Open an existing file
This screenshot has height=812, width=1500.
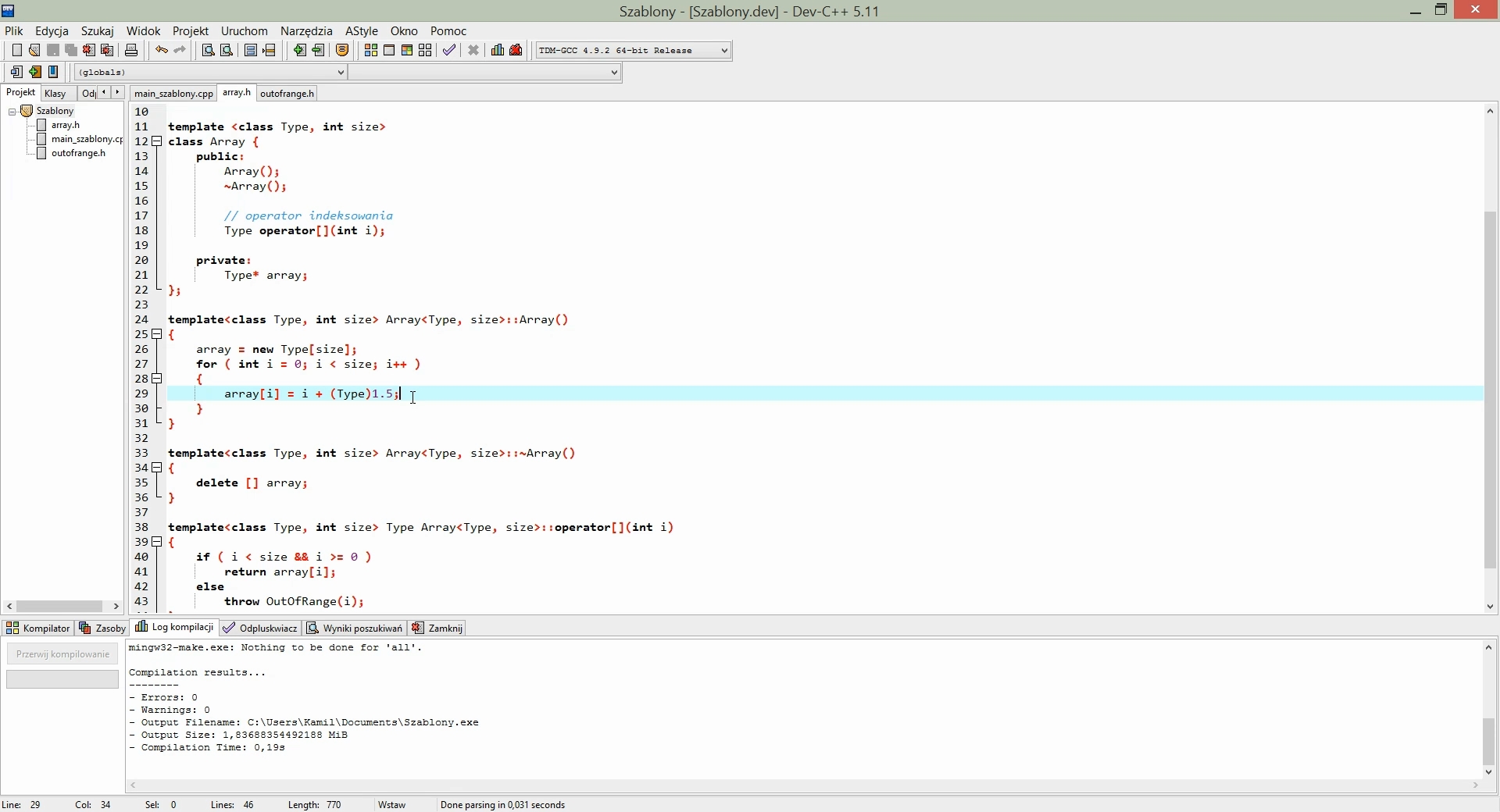pyautogui.click(x=34, y=50)
